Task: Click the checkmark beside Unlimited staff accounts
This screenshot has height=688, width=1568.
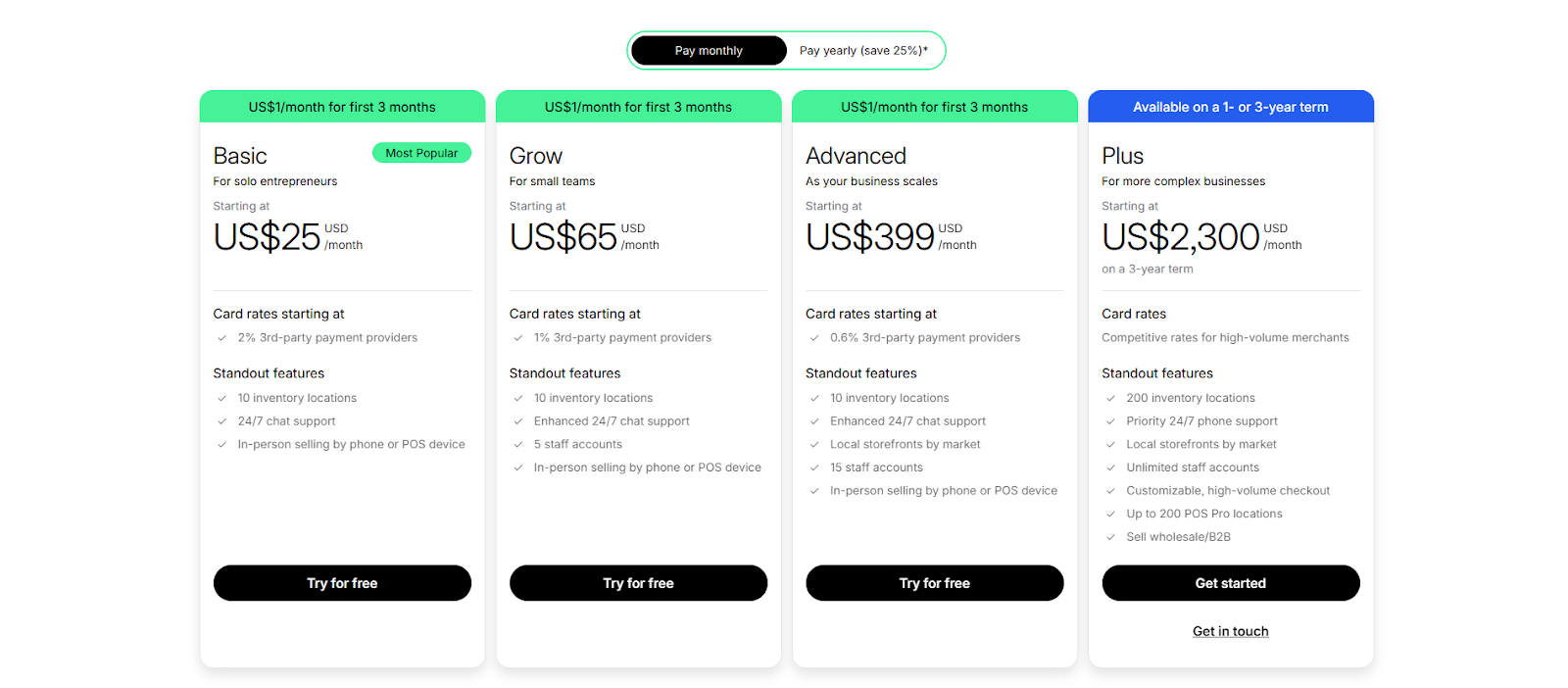Action: pyautogui.click(x=1110, y=467)
